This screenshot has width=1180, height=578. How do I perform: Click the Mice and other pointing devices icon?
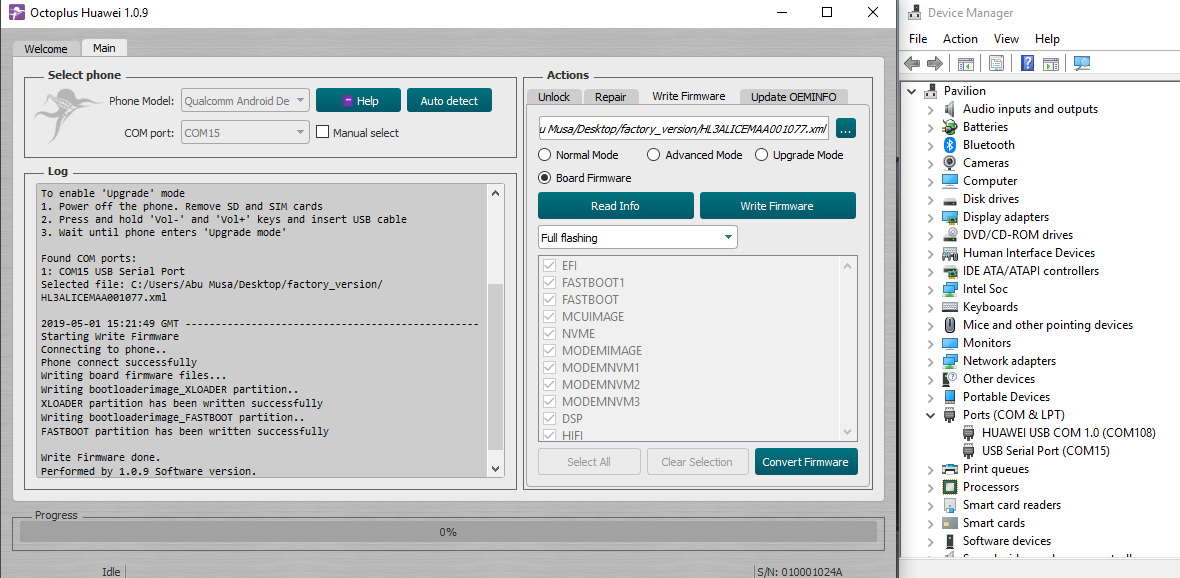pyautogui.click(x=950, y=325)
